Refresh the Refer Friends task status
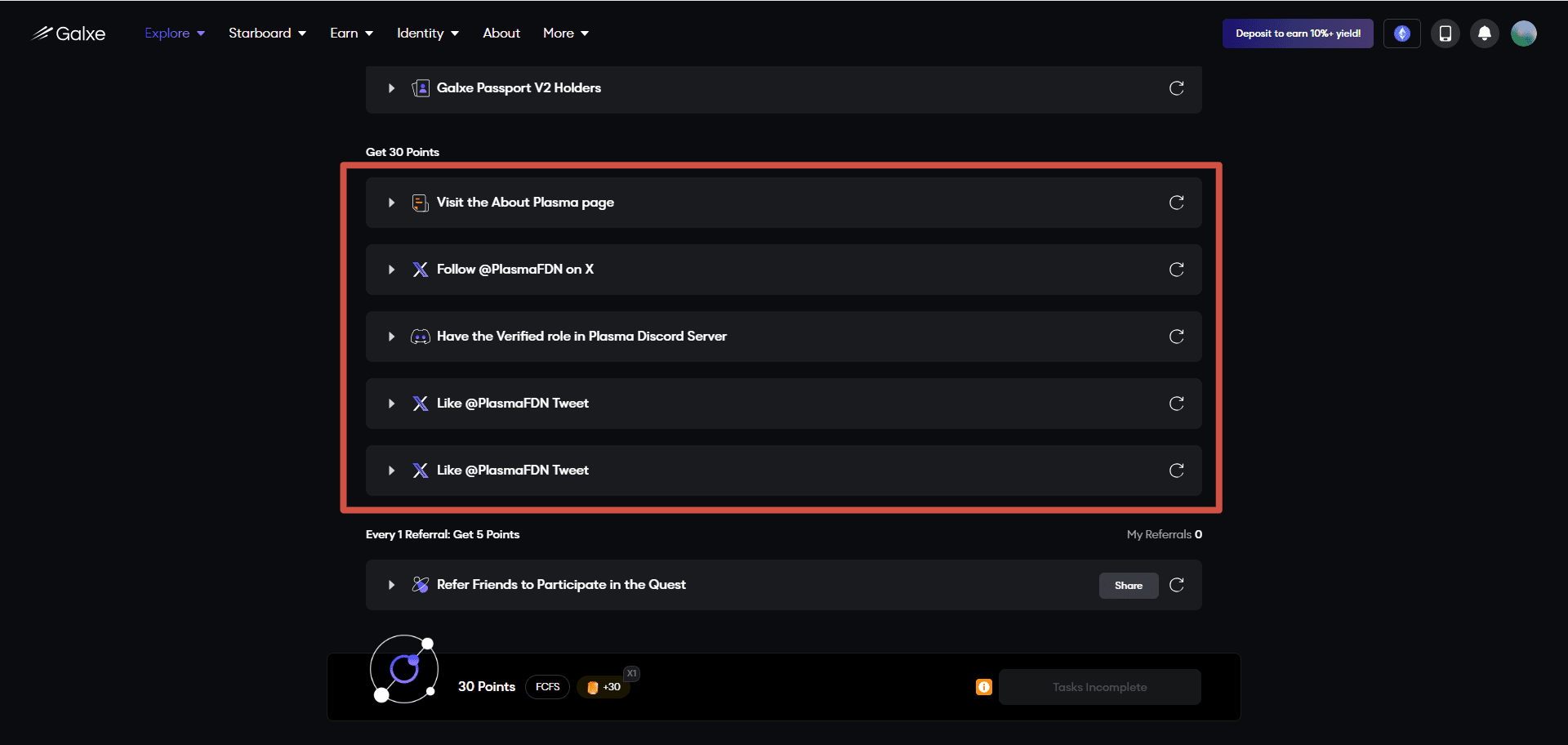 tap(1176, 585)
